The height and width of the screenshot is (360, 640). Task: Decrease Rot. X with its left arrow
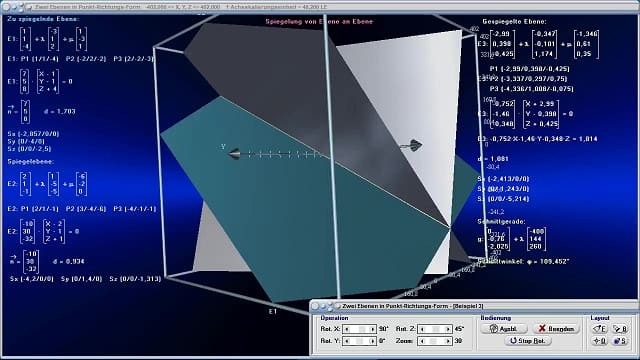pyautogui.click(x=347, y=329)
